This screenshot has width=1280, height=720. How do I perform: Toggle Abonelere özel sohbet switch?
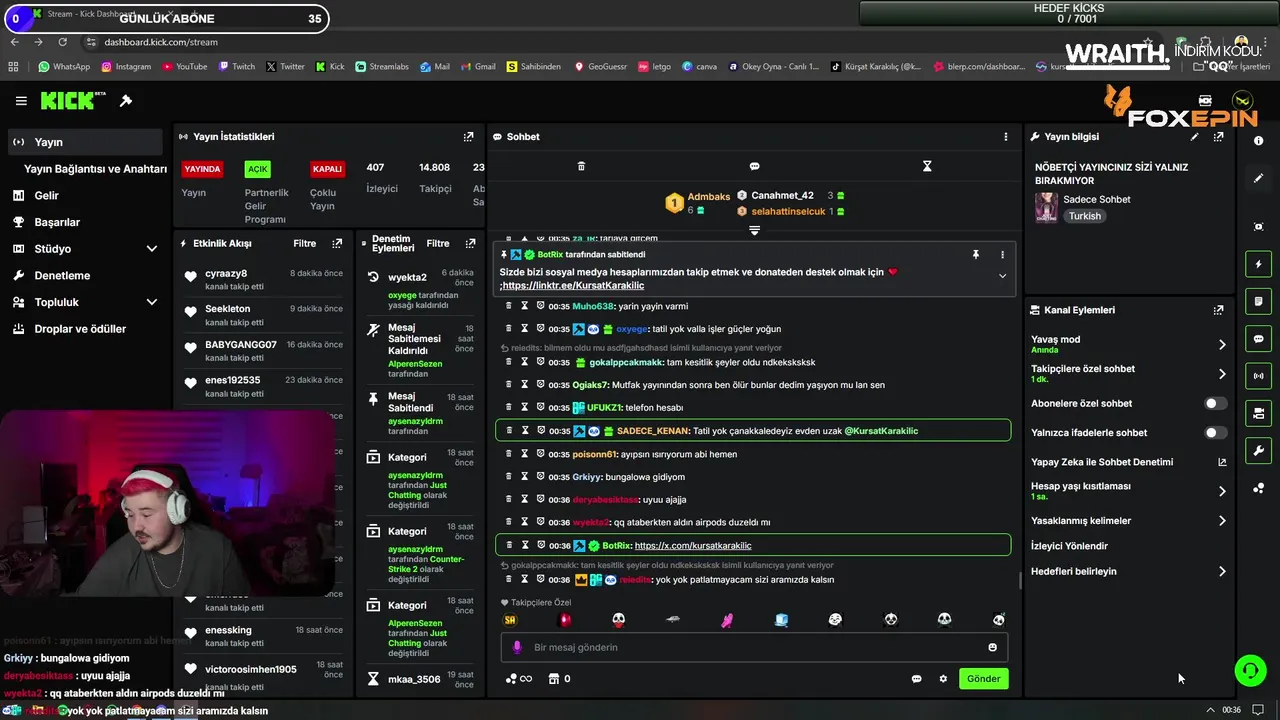pyautogui.click(x=1215, y=404)
